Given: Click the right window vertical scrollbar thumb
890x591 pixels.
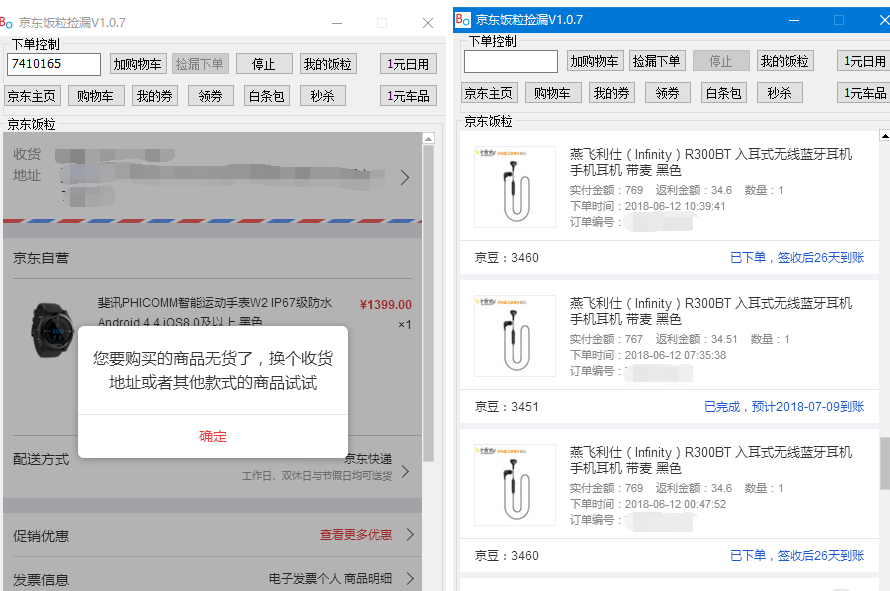Looking at the screenshot, I should (885, 463).
